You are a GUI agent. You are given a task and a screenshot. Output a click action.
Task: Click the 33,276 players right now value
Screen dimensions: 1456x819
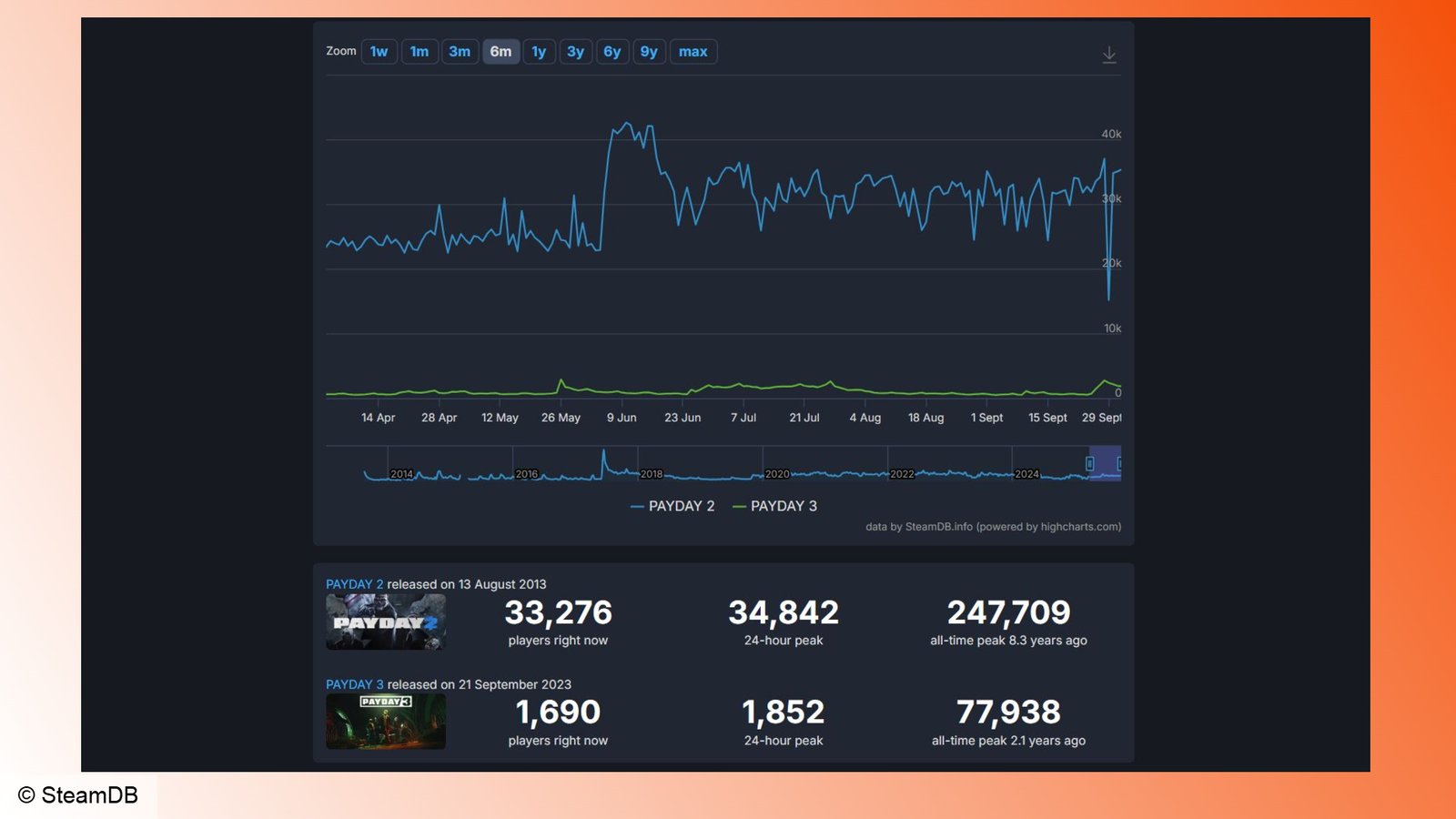coord(558,612)
